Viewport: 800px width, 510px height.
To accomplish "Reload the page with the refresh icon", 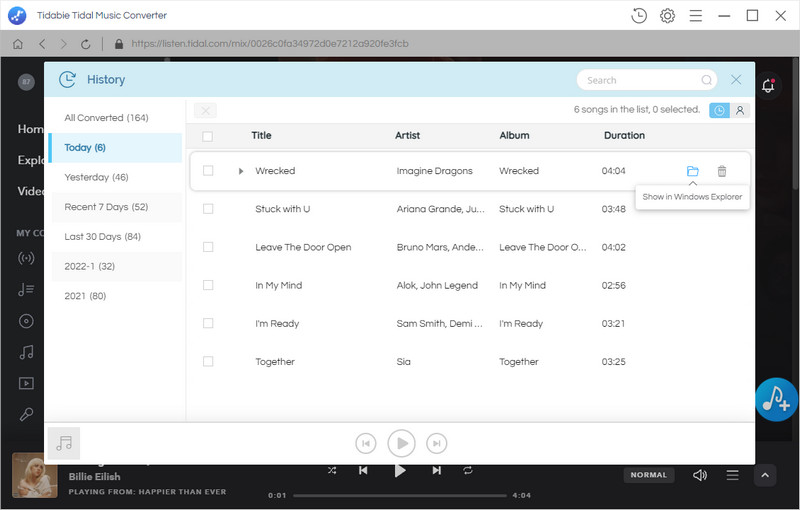I will (x=86, y=44).
